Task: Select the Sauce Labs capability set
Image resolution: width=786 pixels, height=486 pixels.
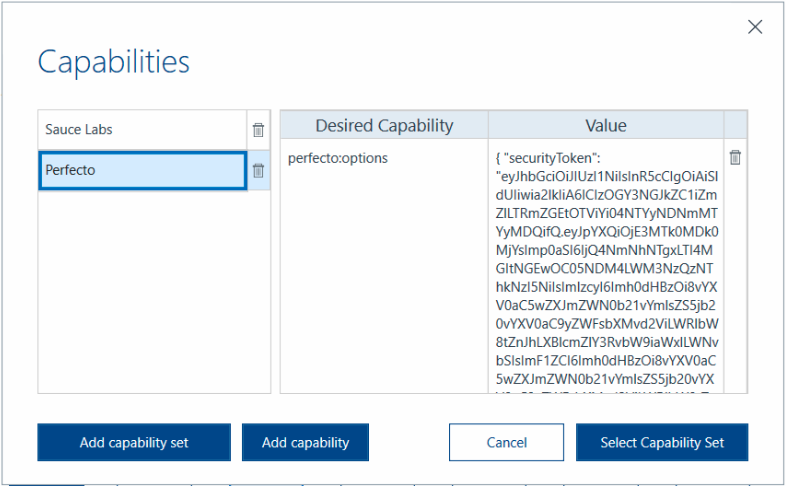Action: pyautogui.click(x=140, y=130)
